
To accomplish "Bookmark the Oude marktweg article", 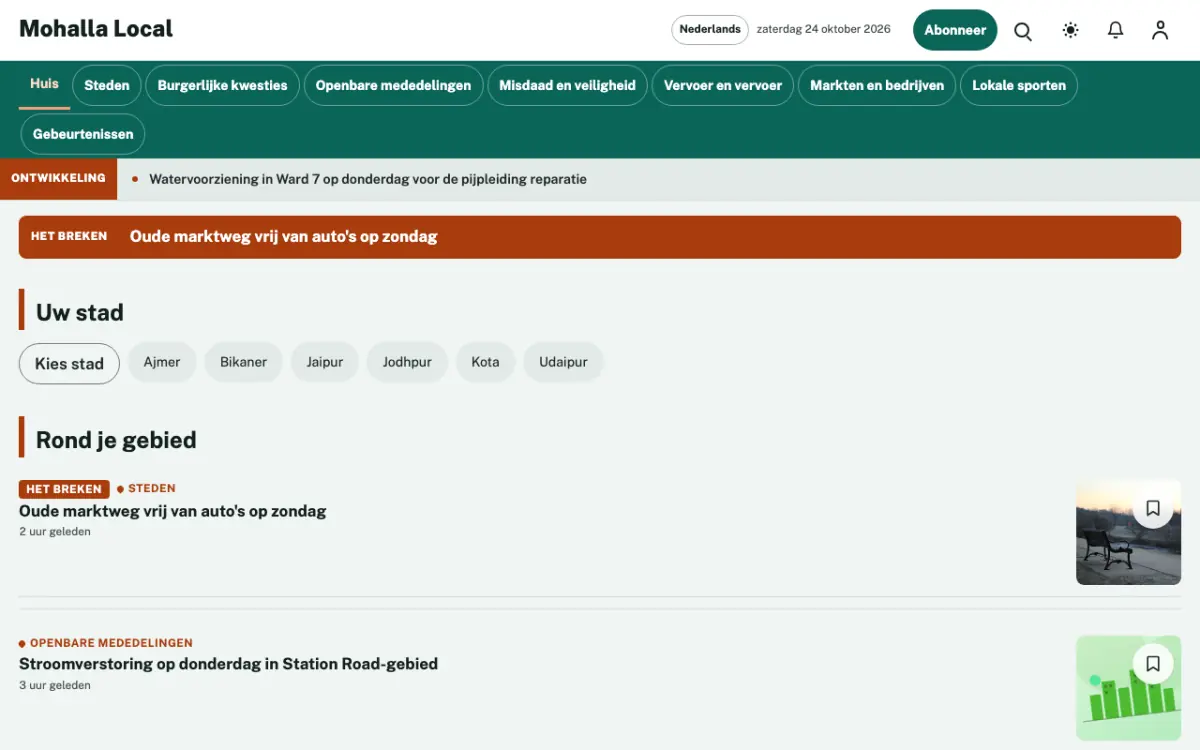I will click(1153, 508).
